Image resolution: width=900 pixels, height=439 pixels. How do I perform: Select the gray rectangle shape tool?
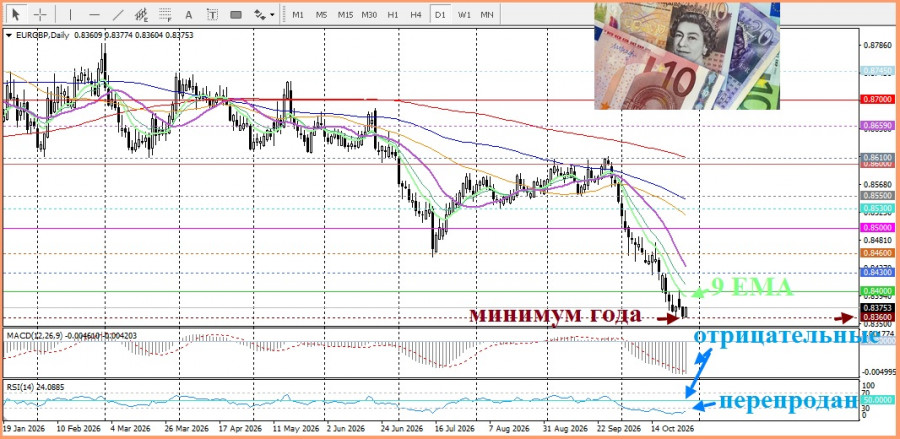[236, 14]
